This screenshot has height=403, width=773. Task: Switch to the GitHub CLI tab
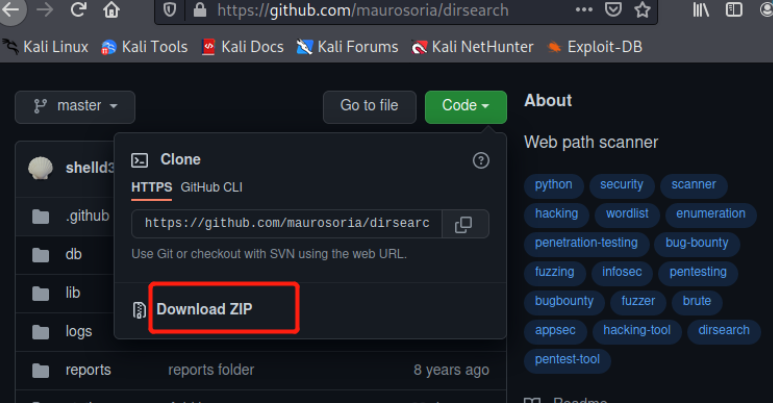pos(211,187)
